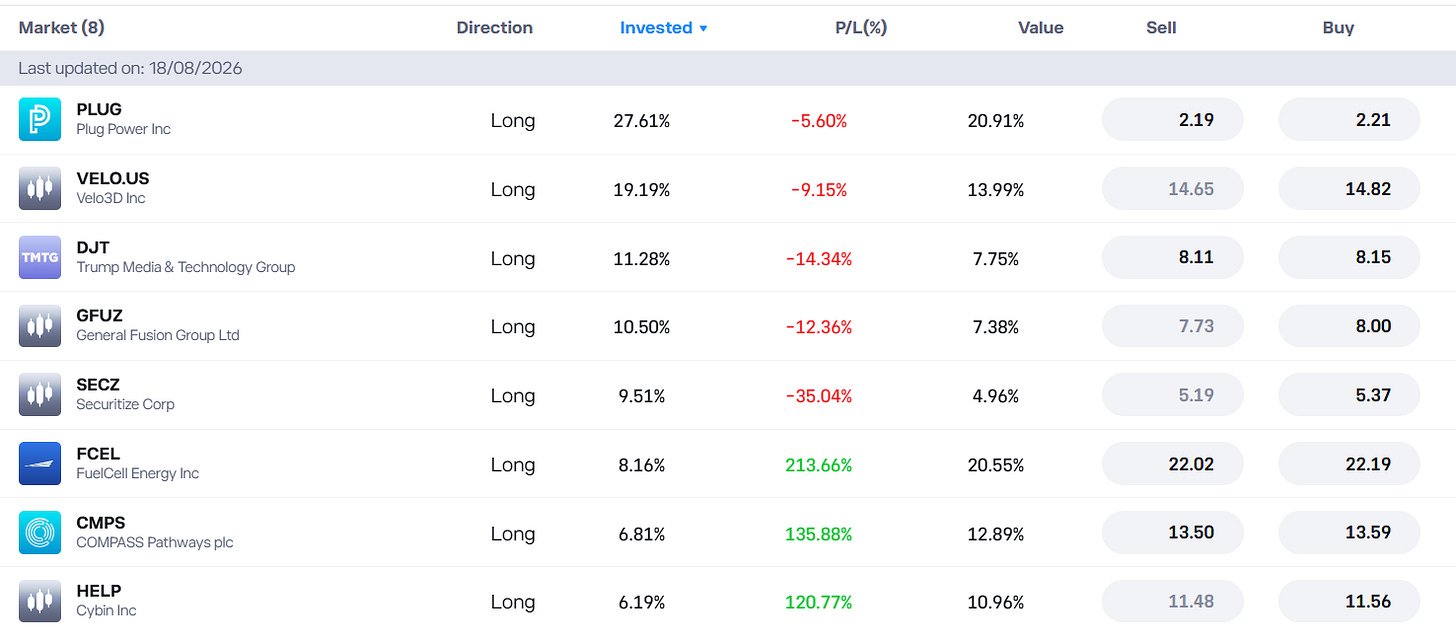The height and width of the screenshot is (634, 1456).
Task: Sort by the Direction column header
Action: point(495,28)
